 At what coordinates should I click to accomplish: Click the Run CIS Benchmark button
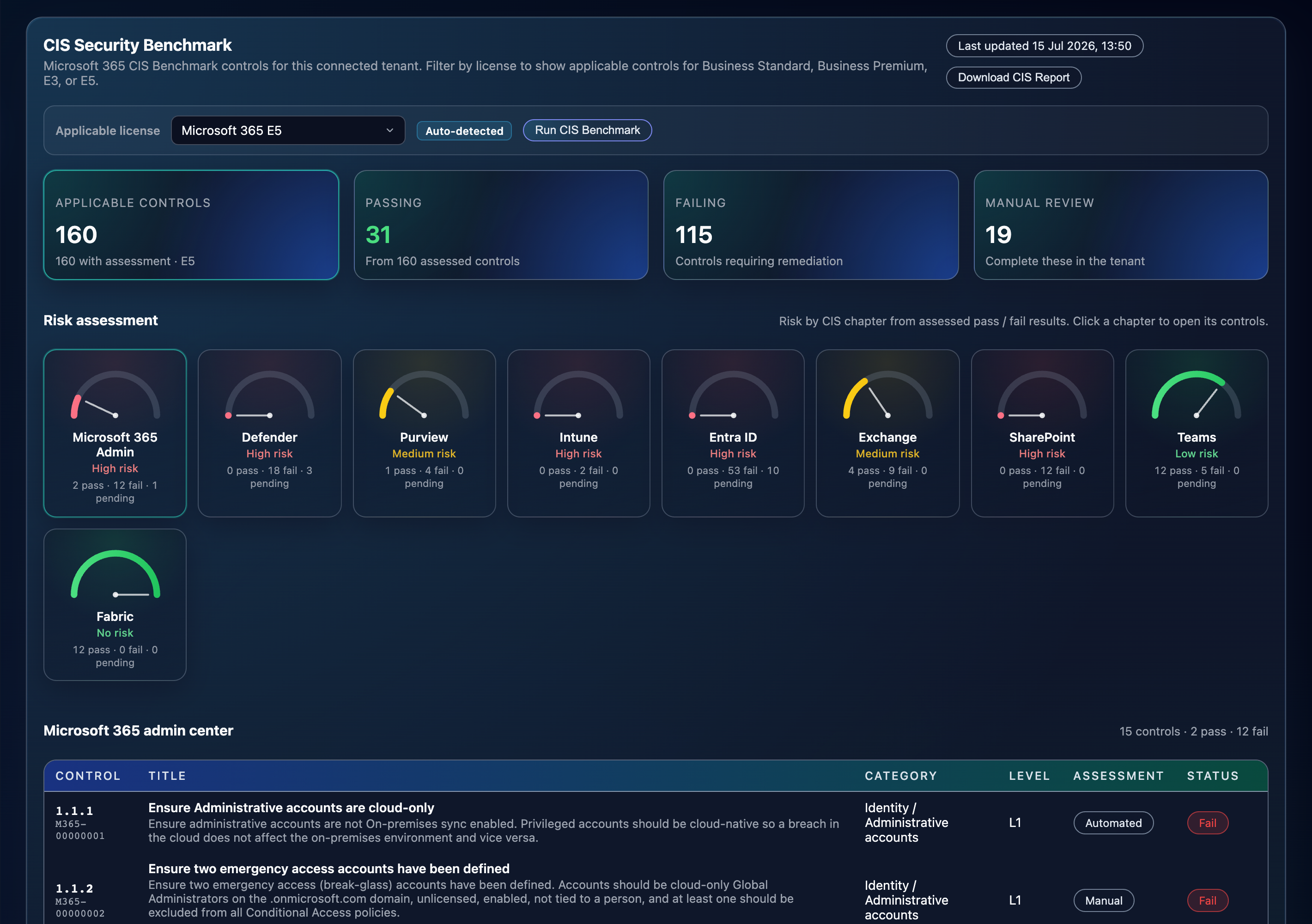point(587,130)
